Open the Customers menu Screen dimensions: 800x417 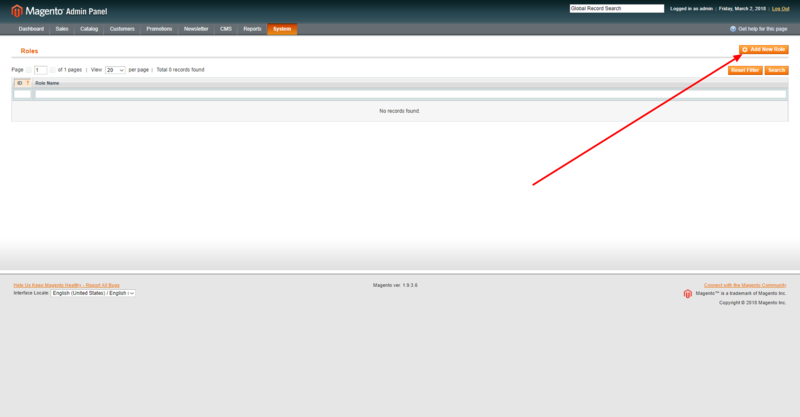pyautogui.click(x=122, y=29)
